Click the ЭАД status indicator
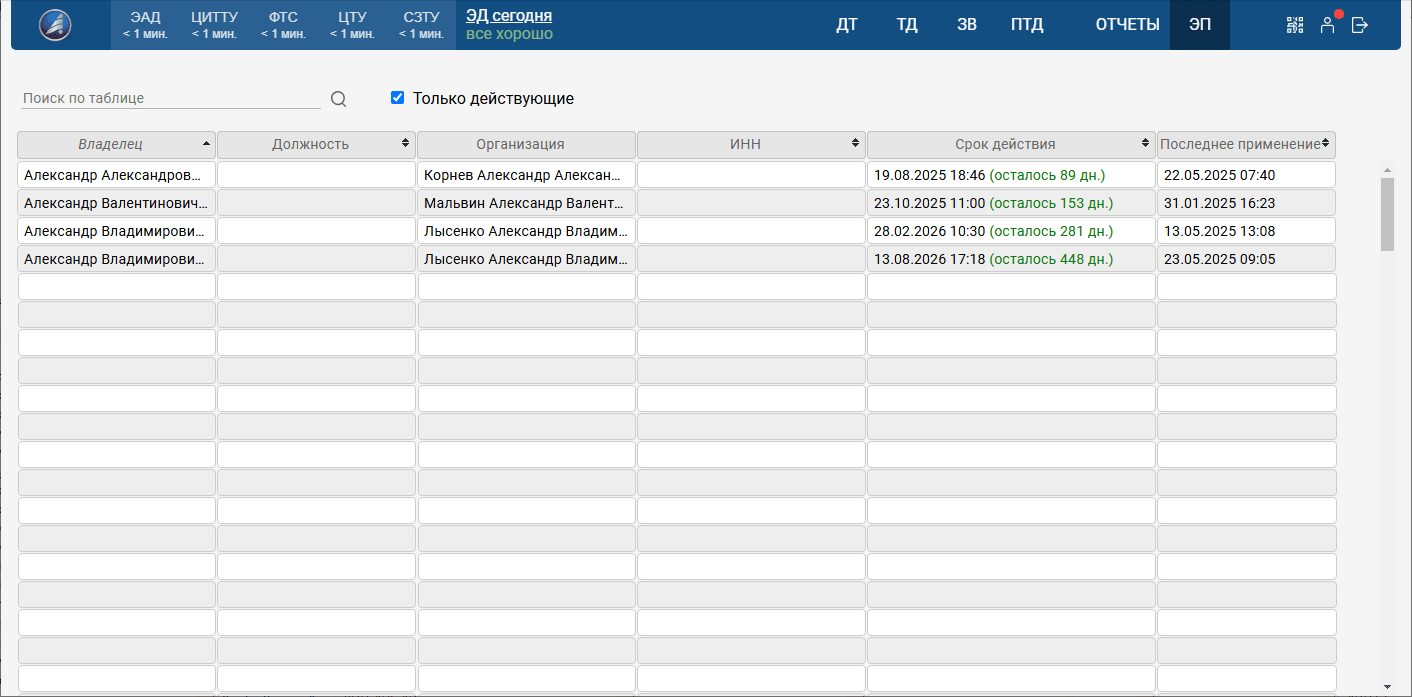The image size is (1412, 697). point(145,25)
